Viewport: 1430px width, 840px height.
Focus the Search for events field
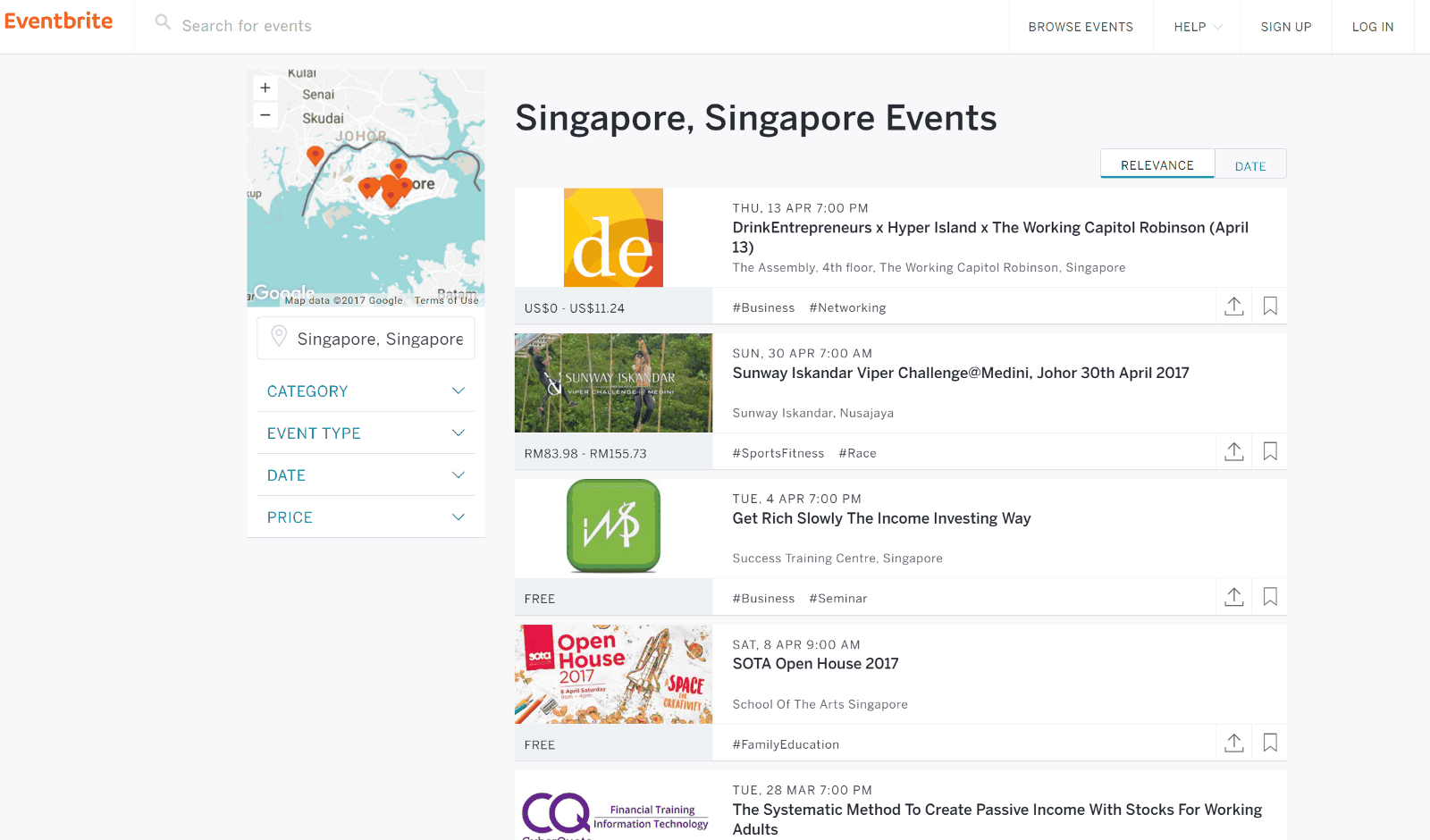[x=572, y=27]
